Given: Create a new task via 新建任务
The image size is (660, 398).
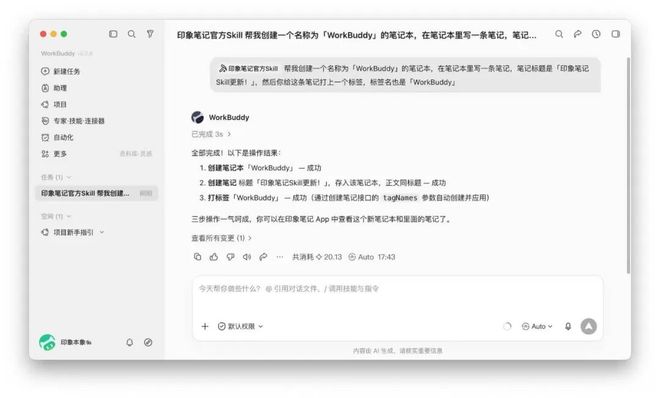Looking at the screenshot, I should tap(61, 71).
